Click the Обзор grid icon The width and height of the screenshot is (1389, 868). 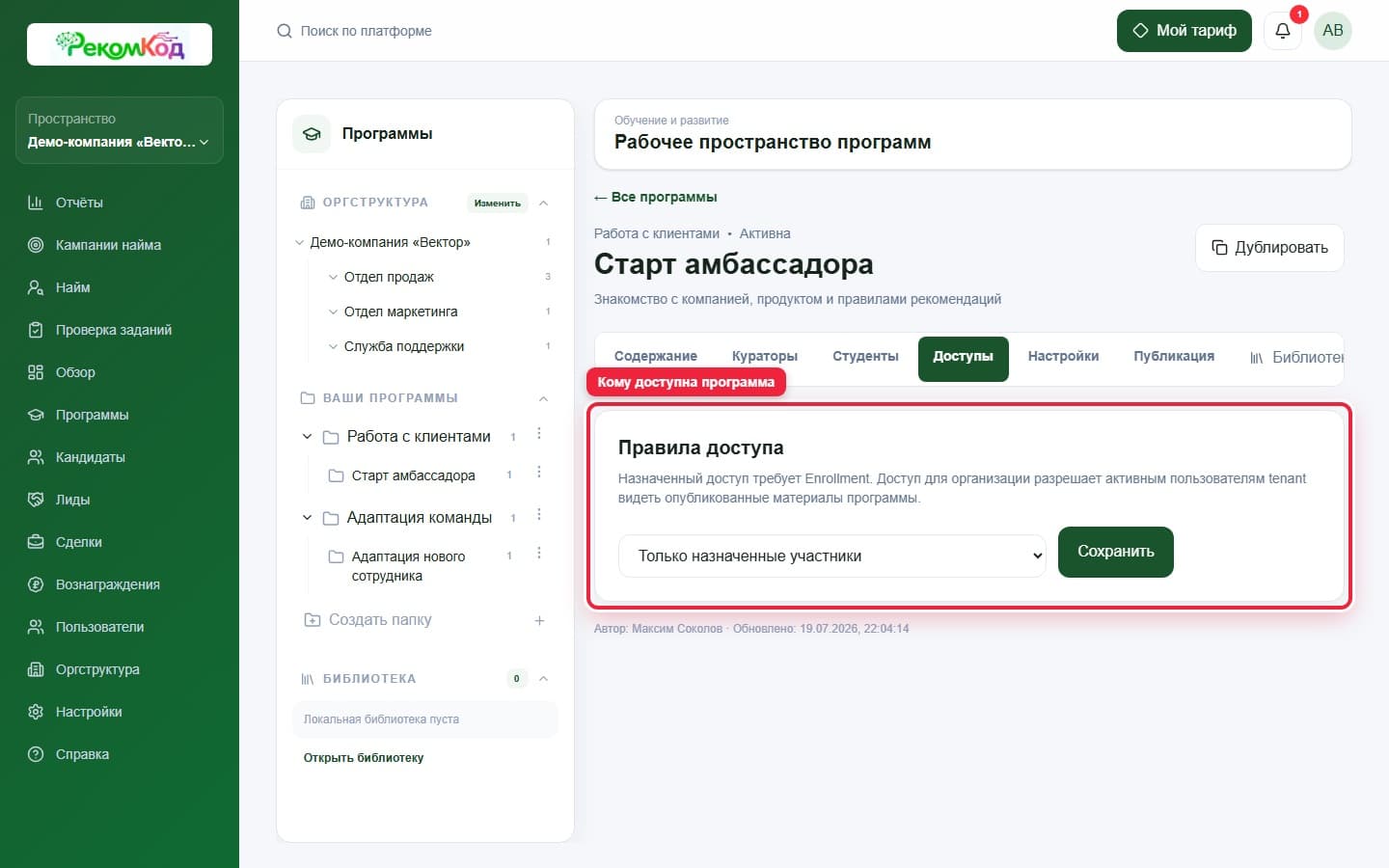(36, 372)
